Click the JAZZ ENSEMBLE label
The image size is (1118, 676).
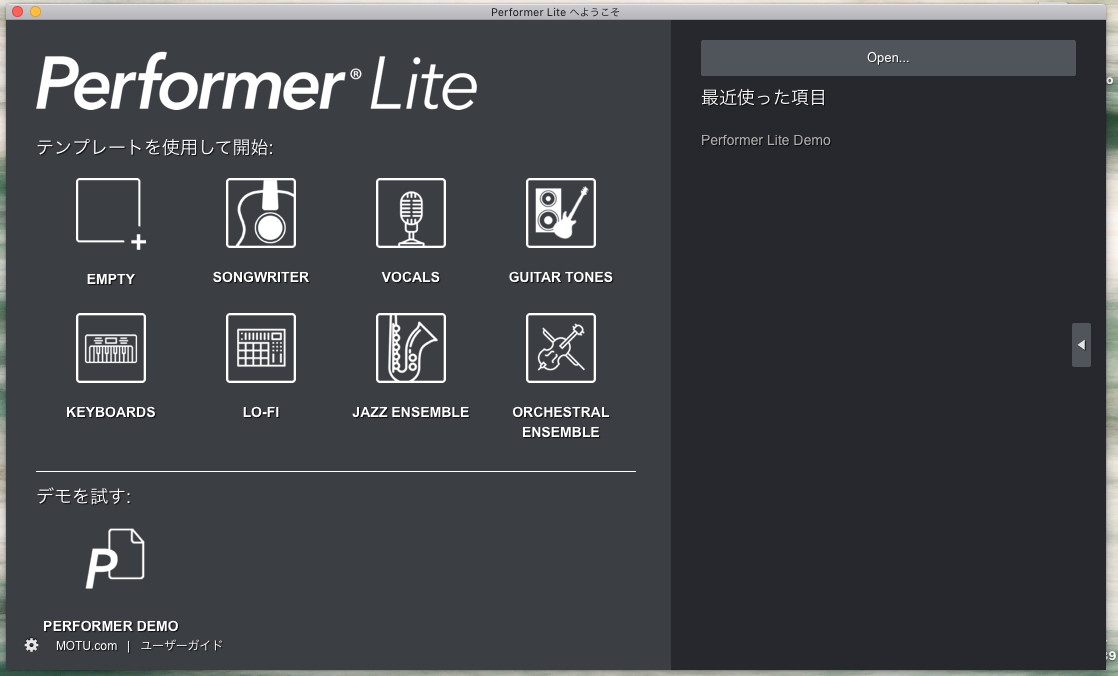[411, 412]
